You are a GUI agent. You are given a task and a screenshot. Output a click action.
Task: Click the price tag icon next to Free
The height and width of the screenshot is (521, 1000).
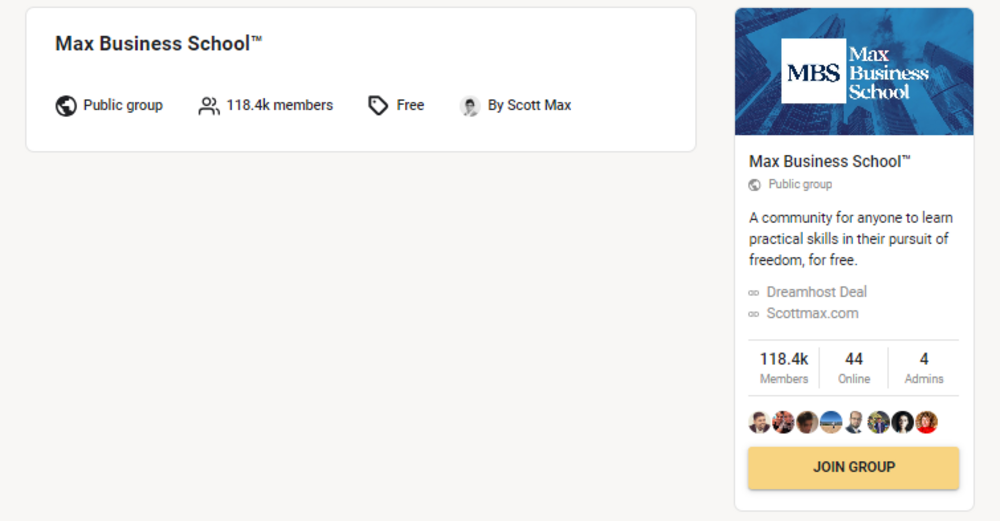378,106
